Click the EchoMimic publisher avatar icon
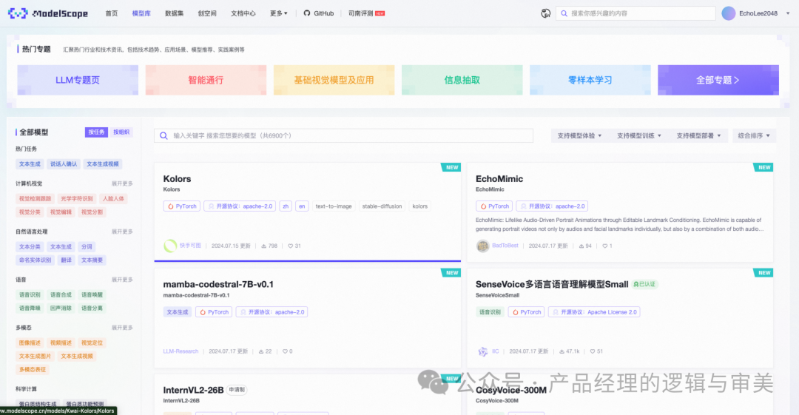This screenshot has width=799, height=415. point(483,246)
